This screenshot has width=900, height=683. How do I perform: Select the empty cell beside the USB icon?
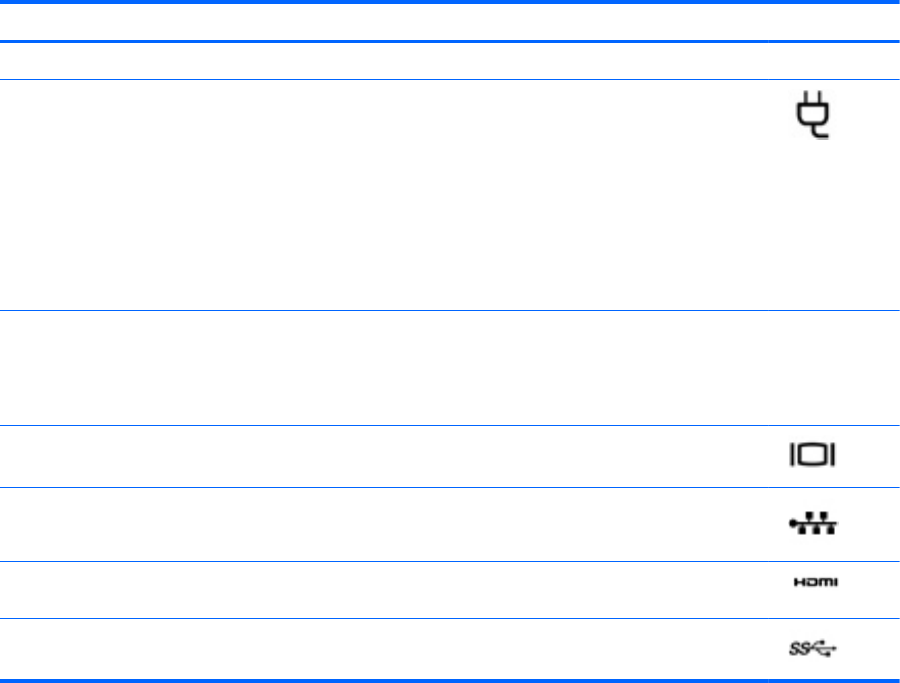pyautogui.click(x=384, y=649)
